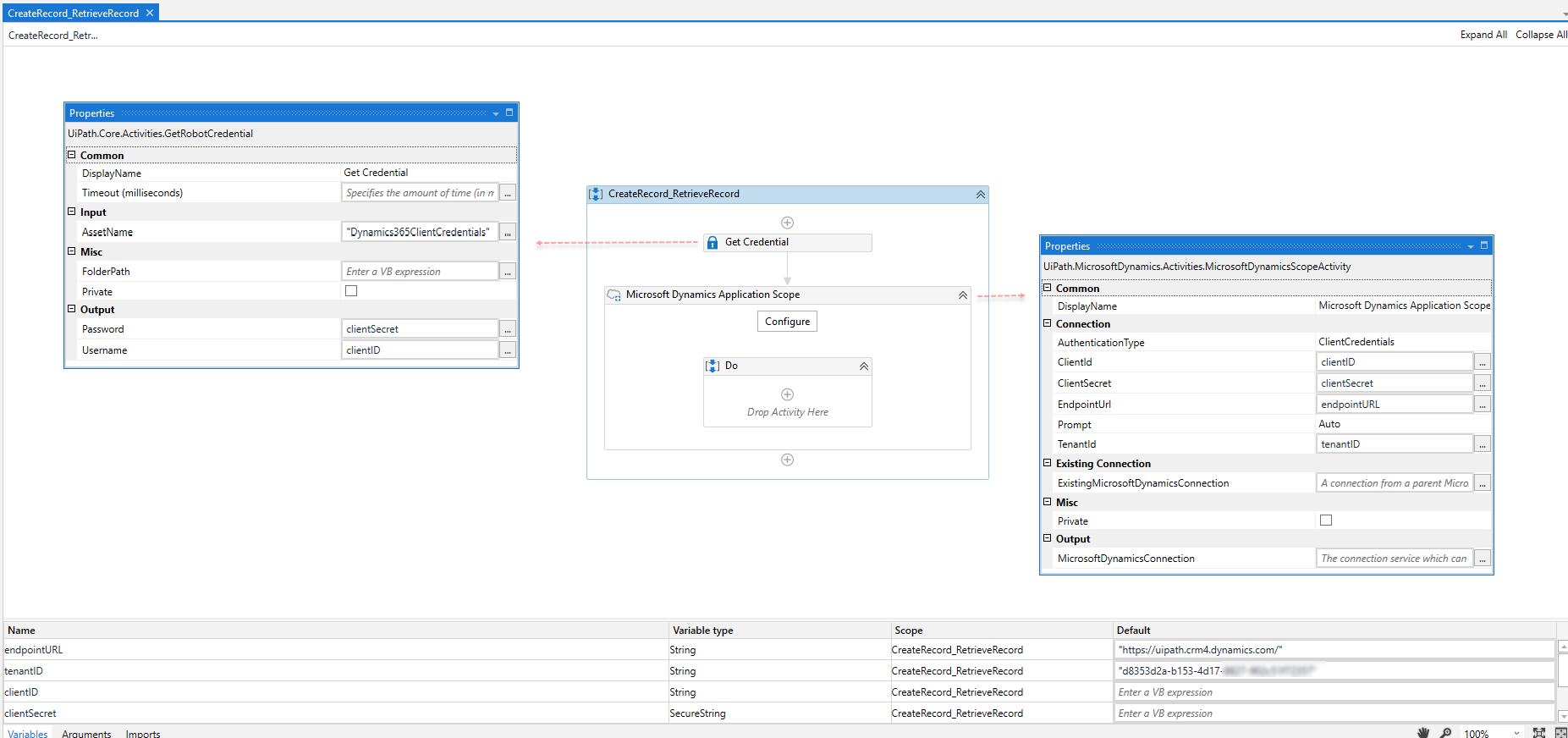The height and width of the screenshot is (738, 1568).
Task: Toggle Private checkbox in Get Credential properties
Action: [351, 291]
